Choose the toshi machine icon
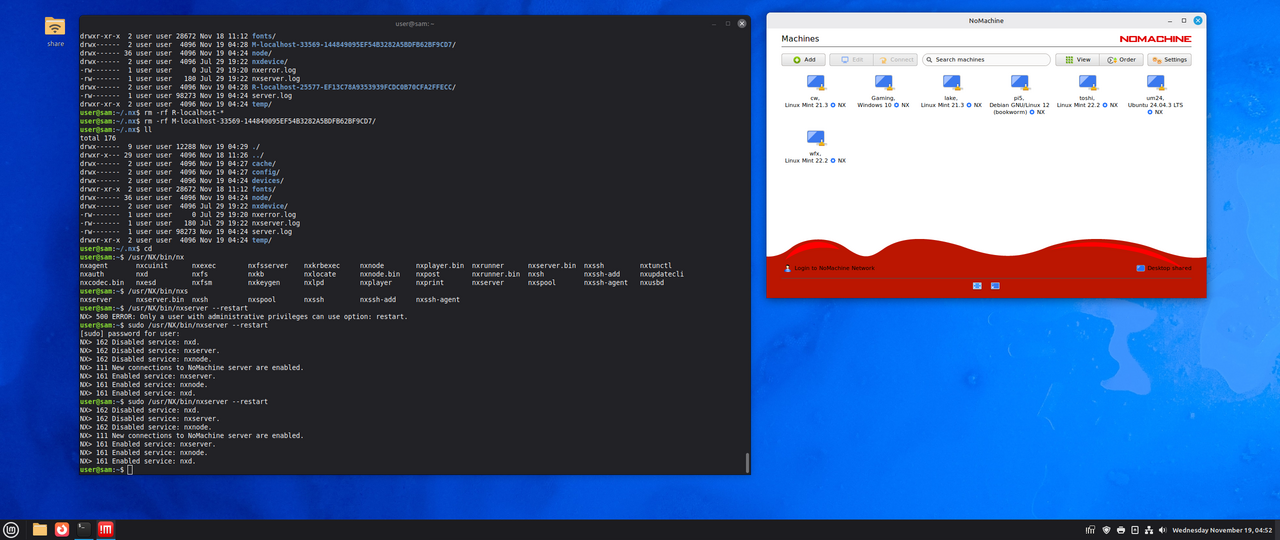Image resolution: width=1280 pixels, height=540 pixels. click(1087, 83)
